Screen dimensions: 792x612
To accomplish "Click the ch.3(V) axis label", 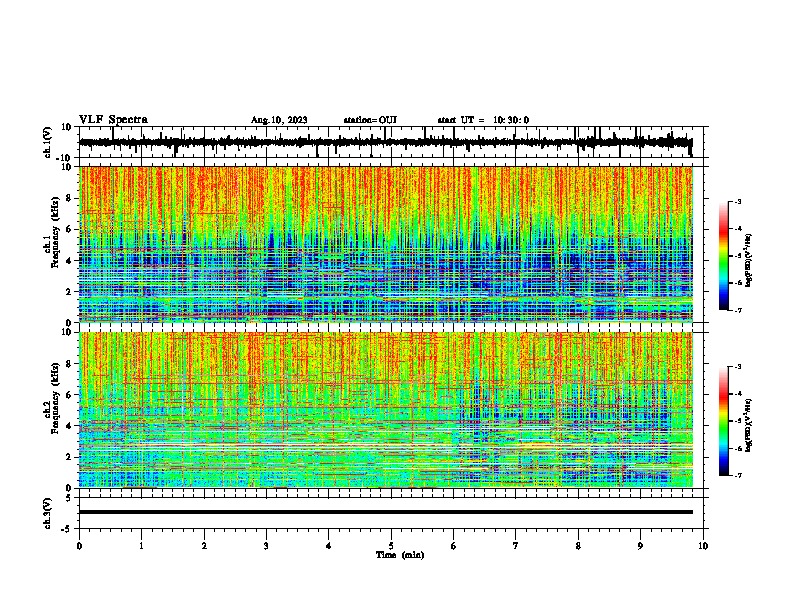I will coord(48,513).
